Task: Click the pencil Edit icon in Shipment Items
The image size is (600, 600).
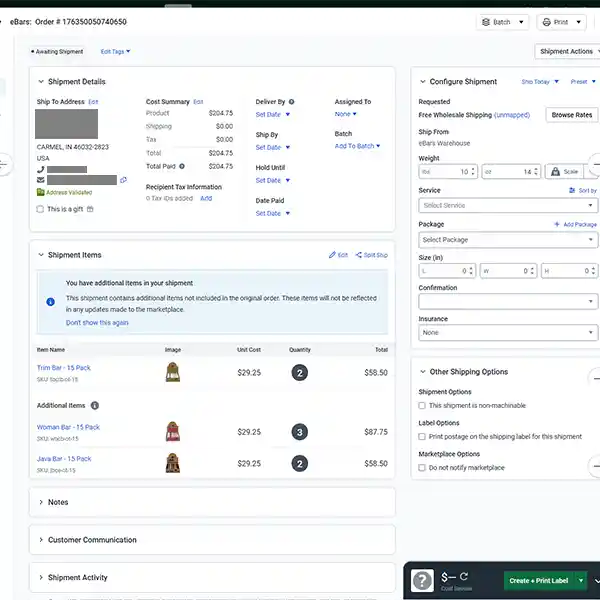Action: click(x=332, y=255)
